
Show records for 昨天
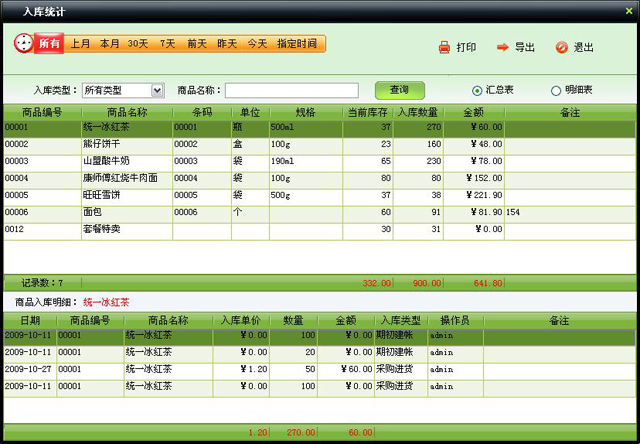pos(227,44)
